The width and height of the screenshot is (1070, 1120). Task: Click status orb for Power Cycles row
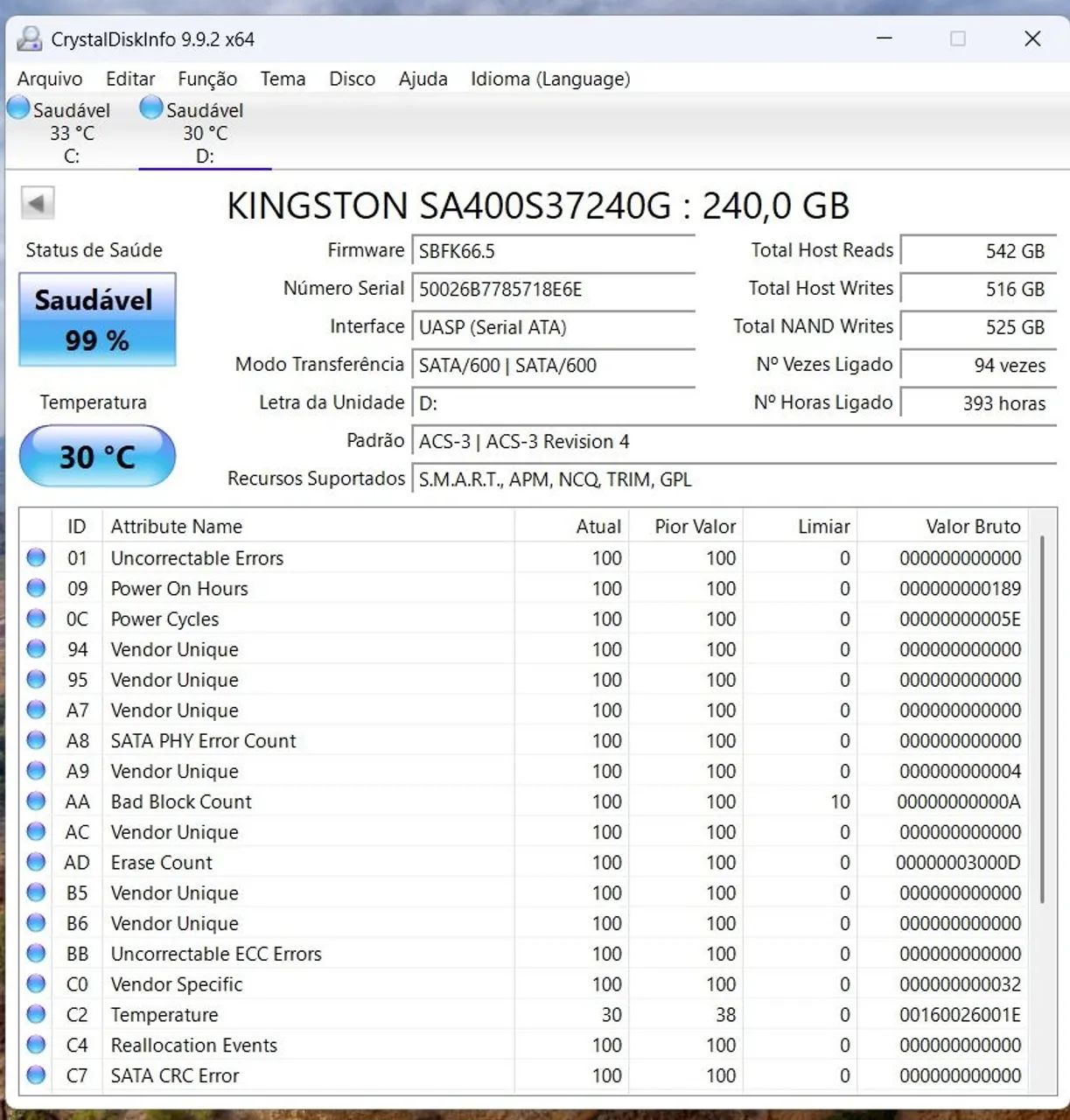[x=36, y=619]
